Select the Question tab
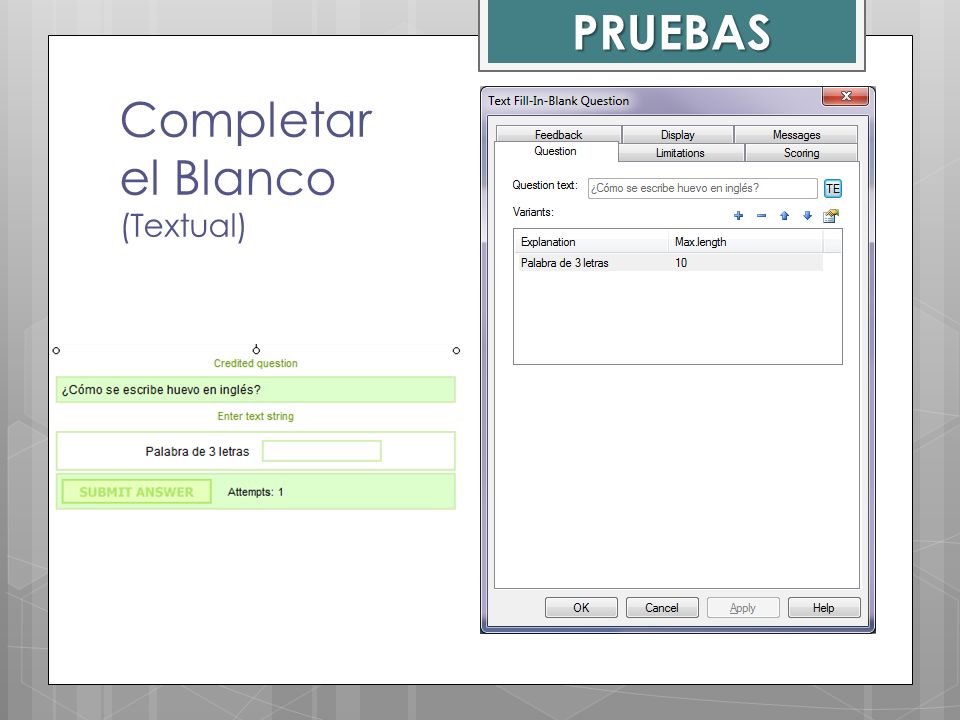Image resolution: width=960 pixels, height=720 pixels. tap(555, 151)
